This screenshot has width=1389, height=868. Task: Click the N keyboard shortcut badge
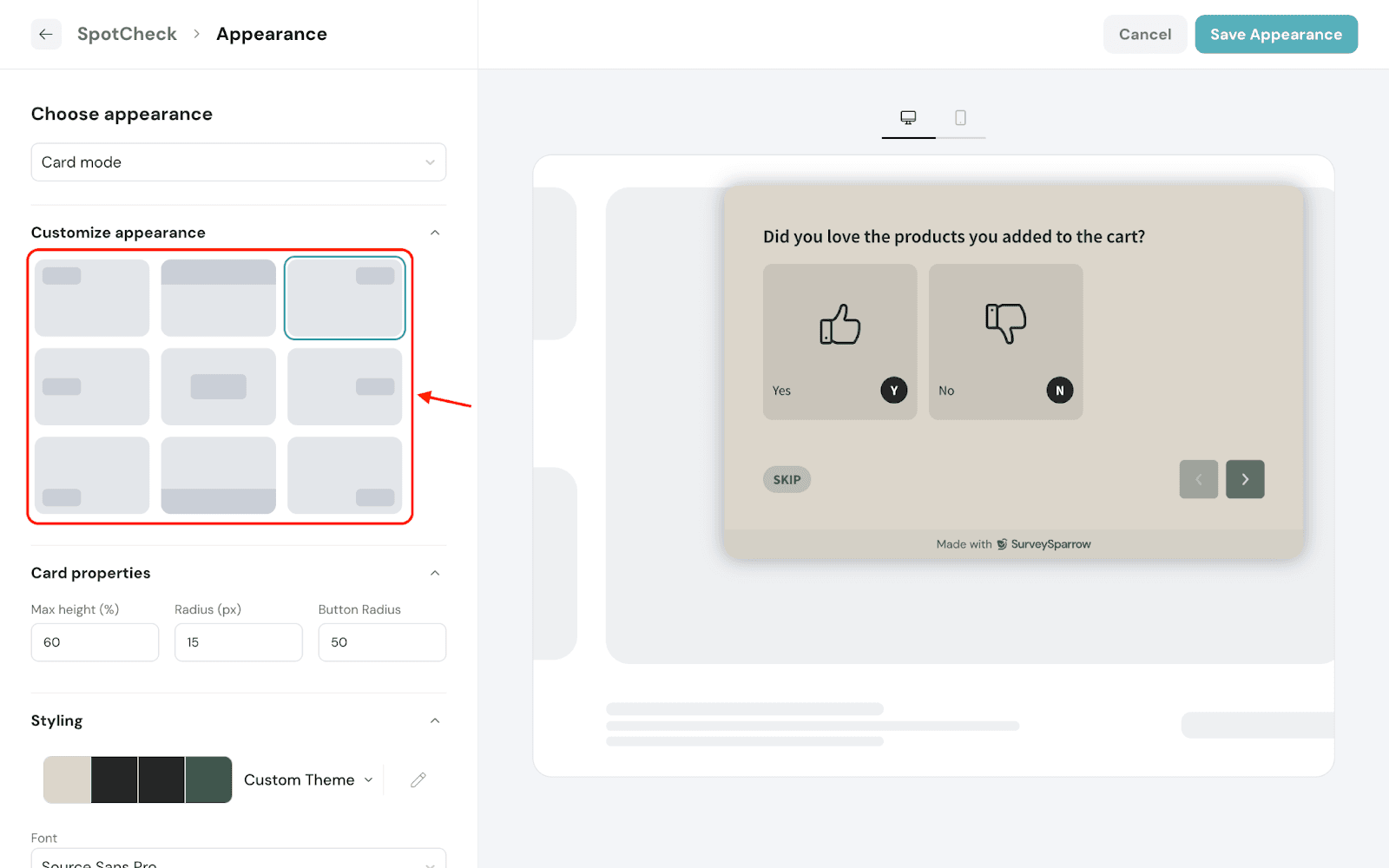(1059, 391)
